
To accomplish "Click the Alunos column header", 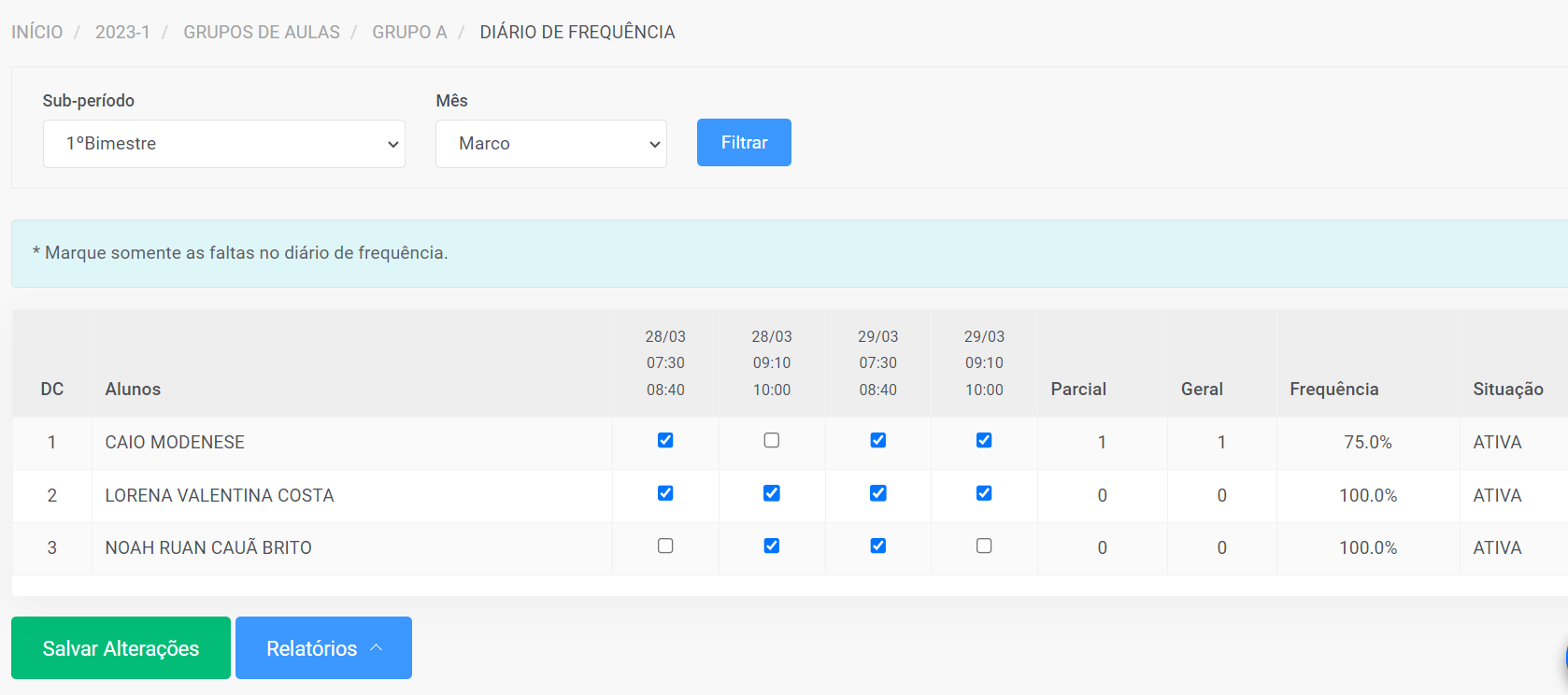I will click(x=133, y=389).
